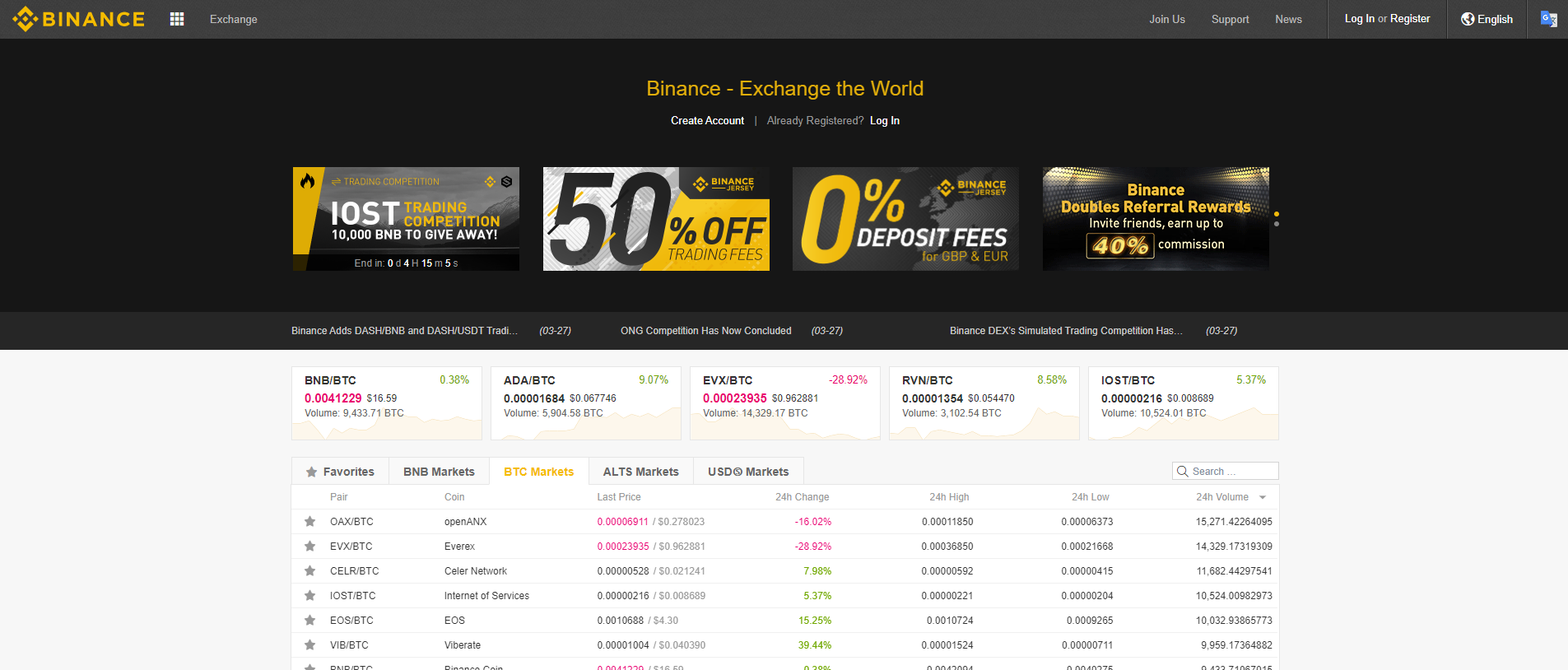Image resolution: width=1568 pixels, height=670 pixels.
Task: Click the globe icon beside English
Action: (1468, 19)
